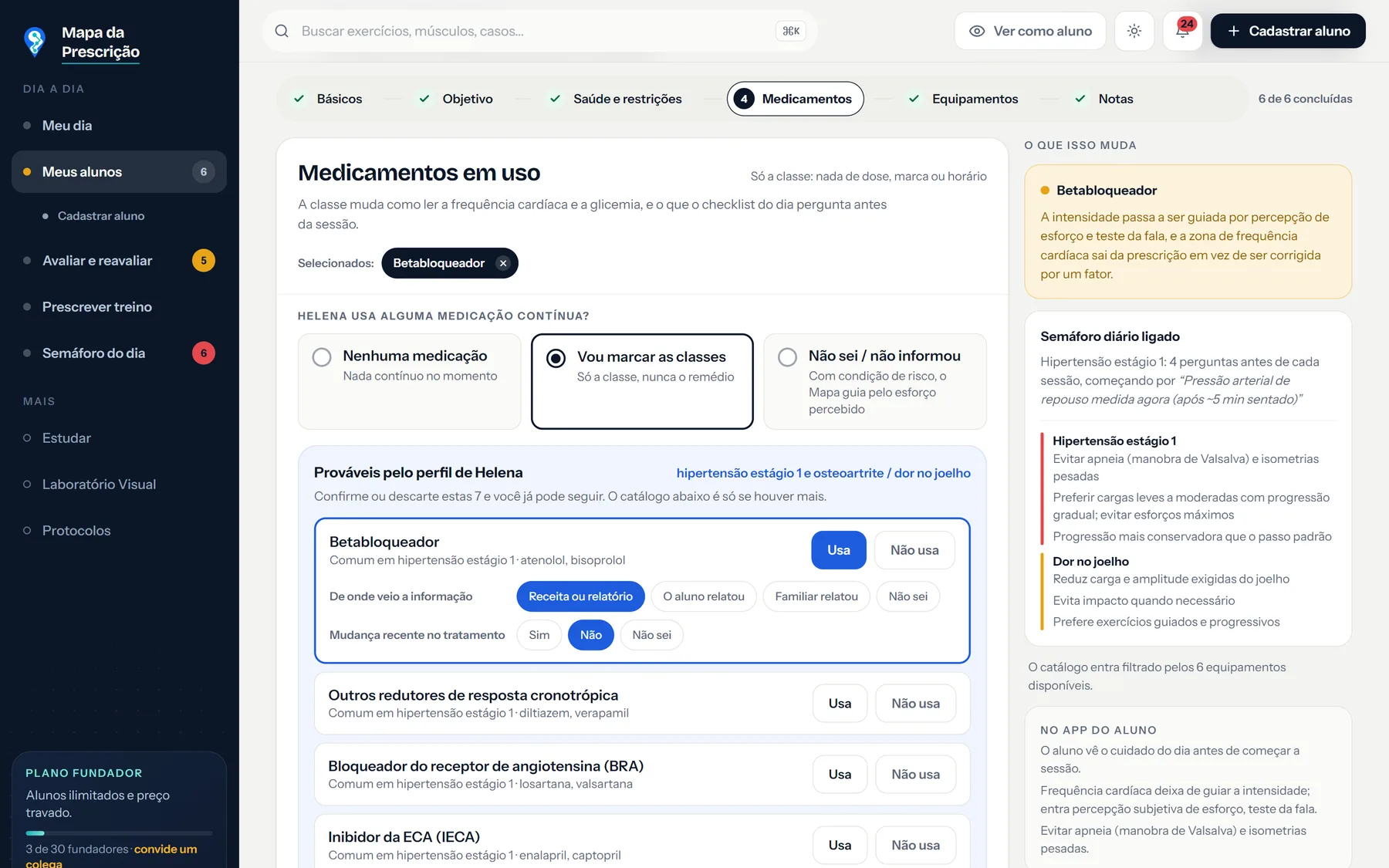Click the Cadastrar aluno top button

[x=1288, y=31]
